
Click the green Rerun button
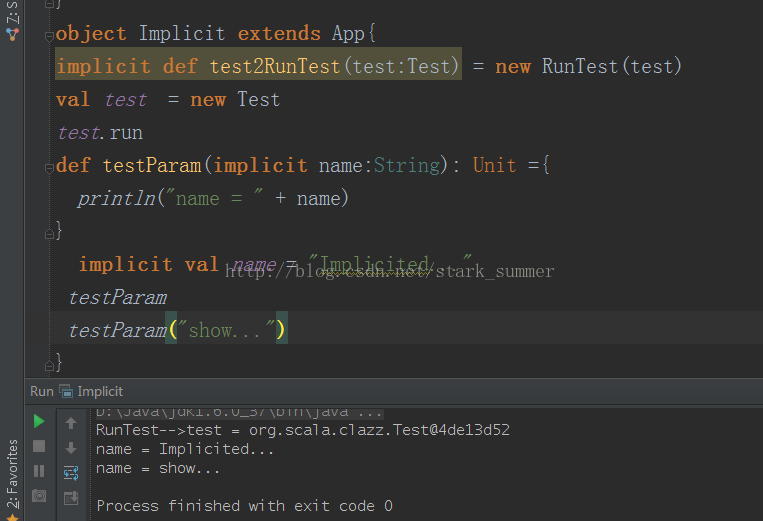tap(39, 422)
